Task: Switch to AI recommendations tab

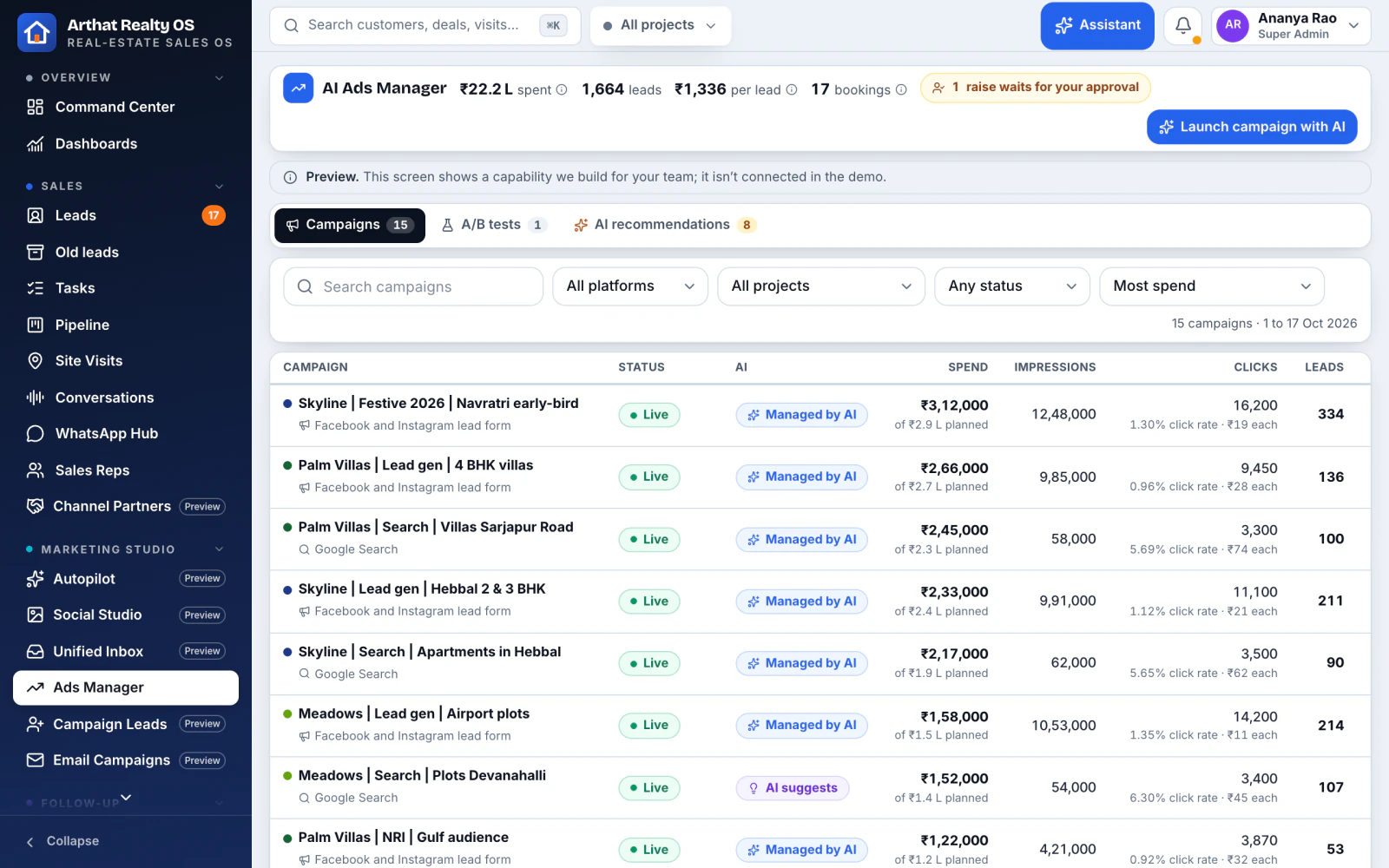Action: coord(664,226)
